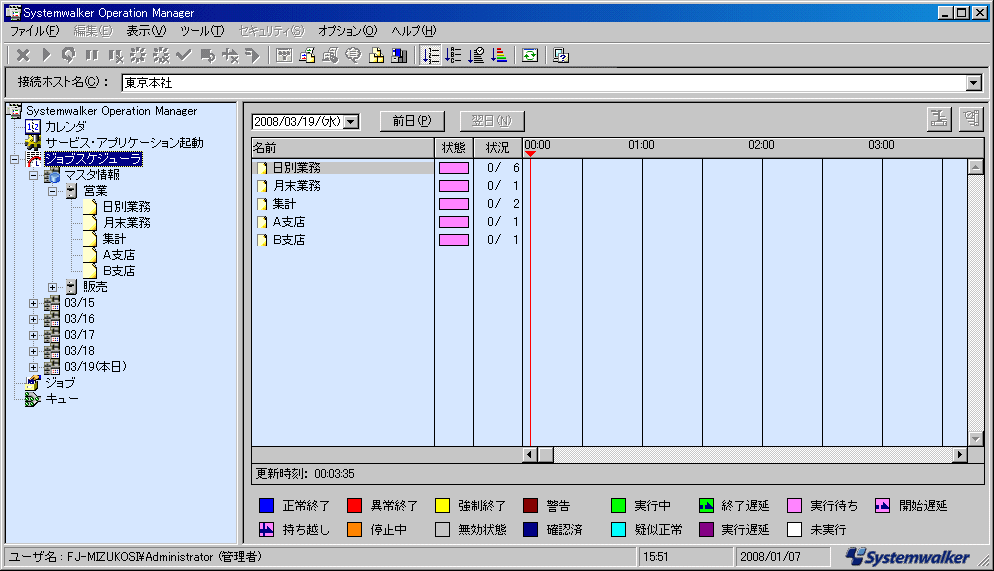Click the left icon button above the timeline
994x571 pixels.
(939, 119)
